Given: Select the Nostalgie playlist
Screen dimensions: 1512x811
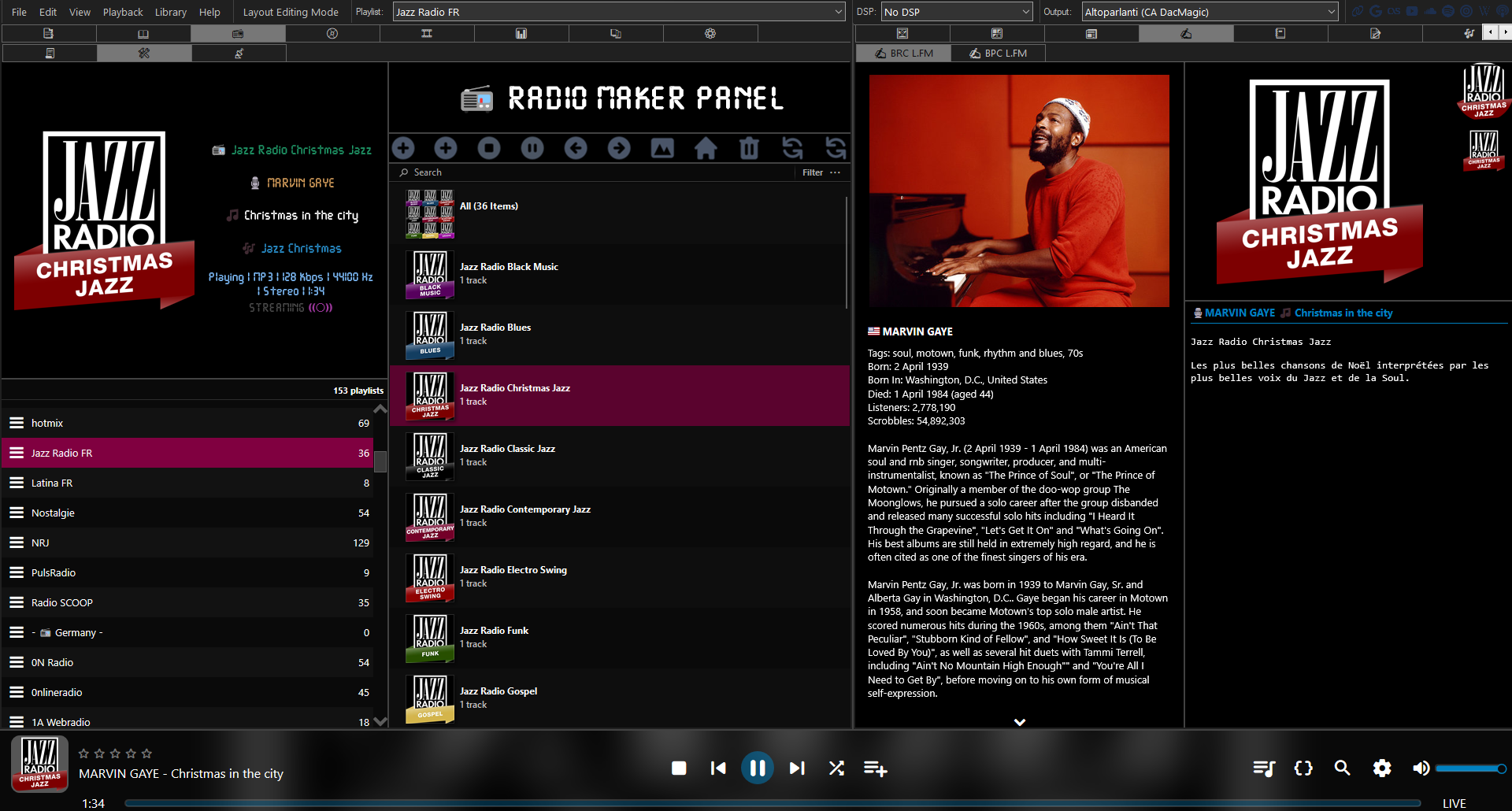Looking at the screenshot, I should pos(187,513).
